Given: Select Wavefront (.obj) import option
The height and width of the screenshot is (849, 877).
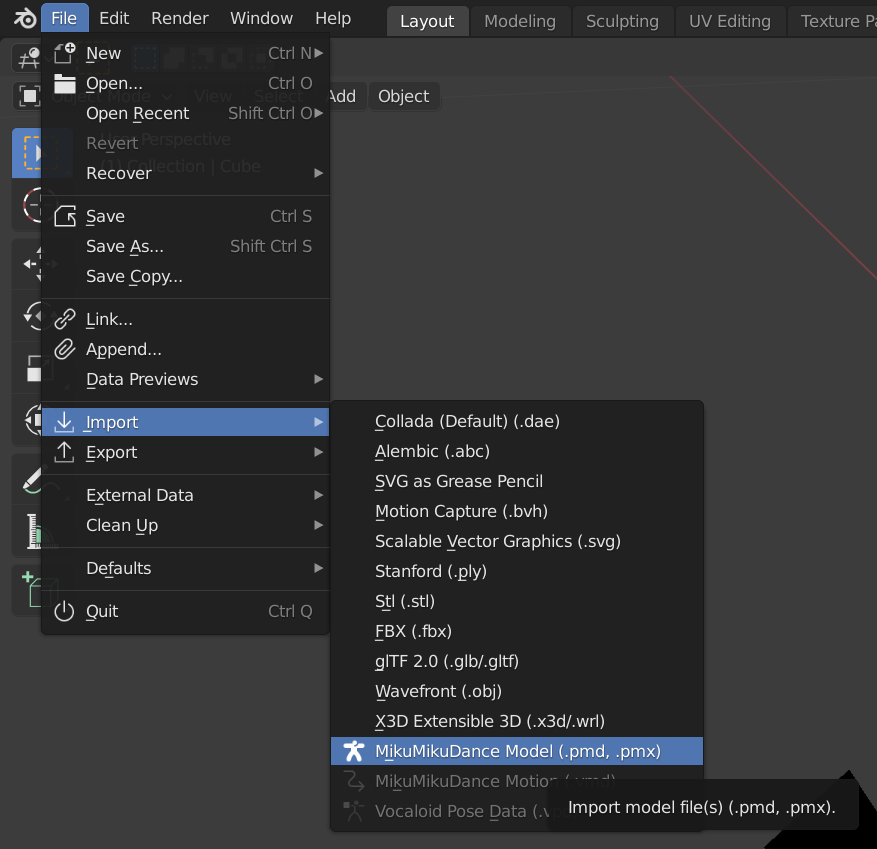Looking at the screenshot, I should [x=438, y=691].
